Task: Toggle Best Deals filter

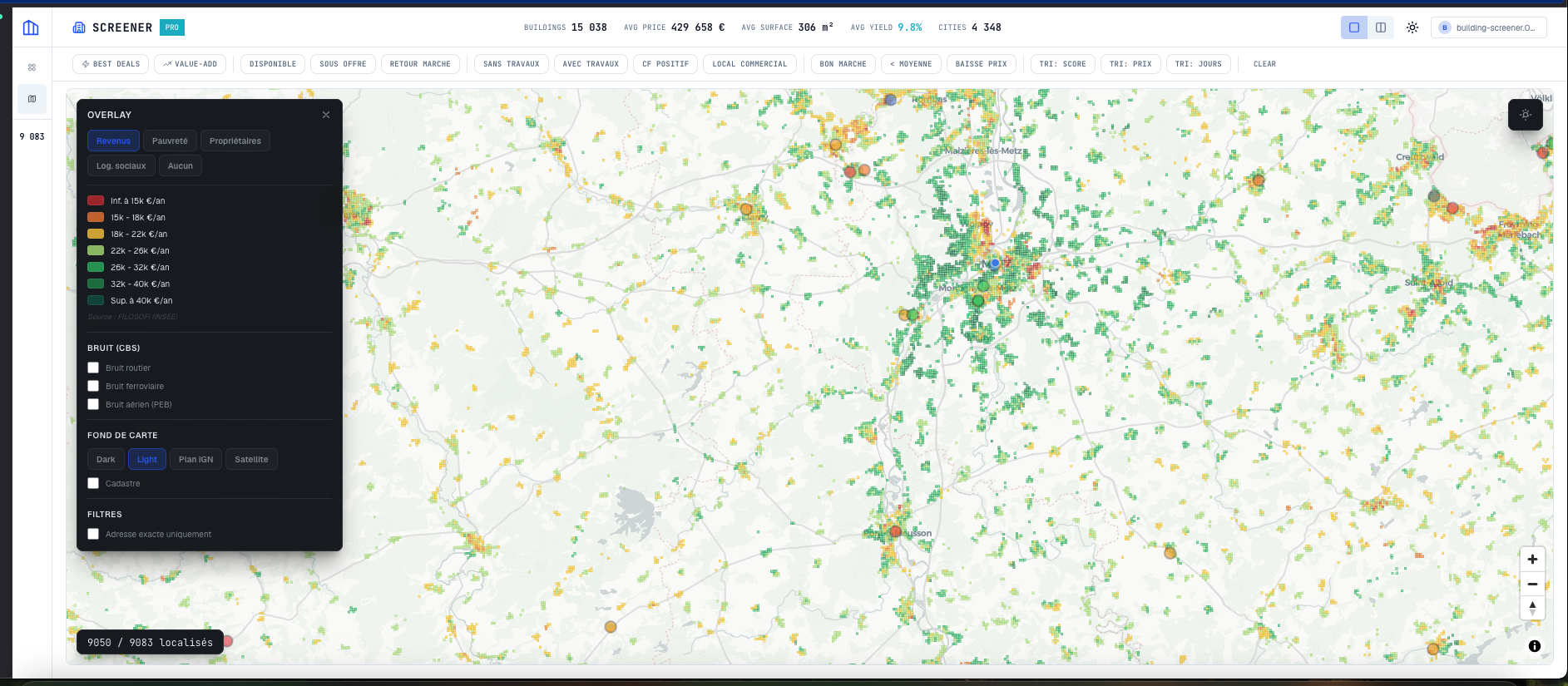Action: 111,64
